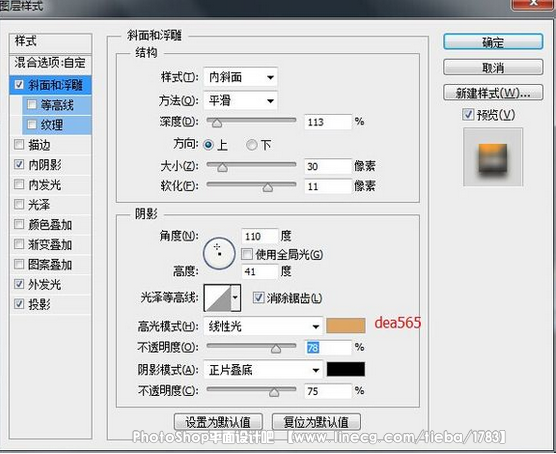Click 设置为默认值 button
The height and width of the screenshot is (454, 556).
218,422
